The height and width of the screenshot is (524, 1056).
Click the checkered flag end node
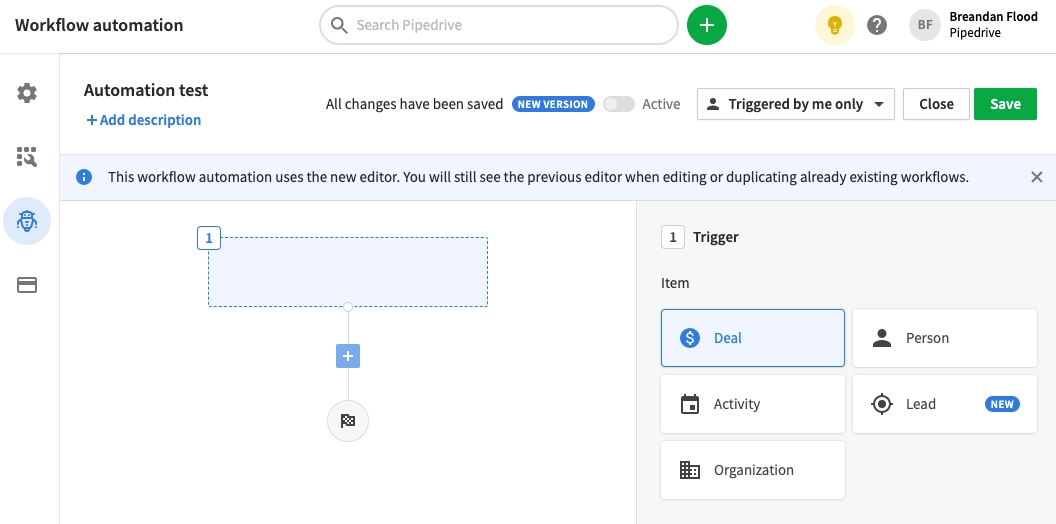click(x=348, y=421)
